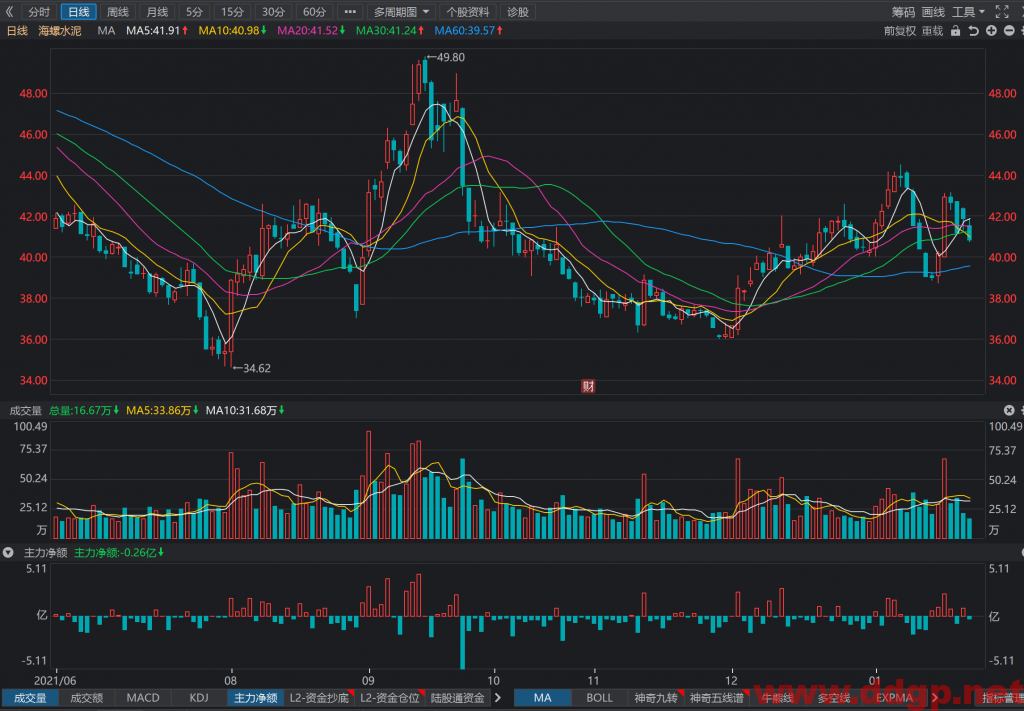Select the 成交量 indicator tab
Screen dimensions: 1024x711
[x=30, y=698]
